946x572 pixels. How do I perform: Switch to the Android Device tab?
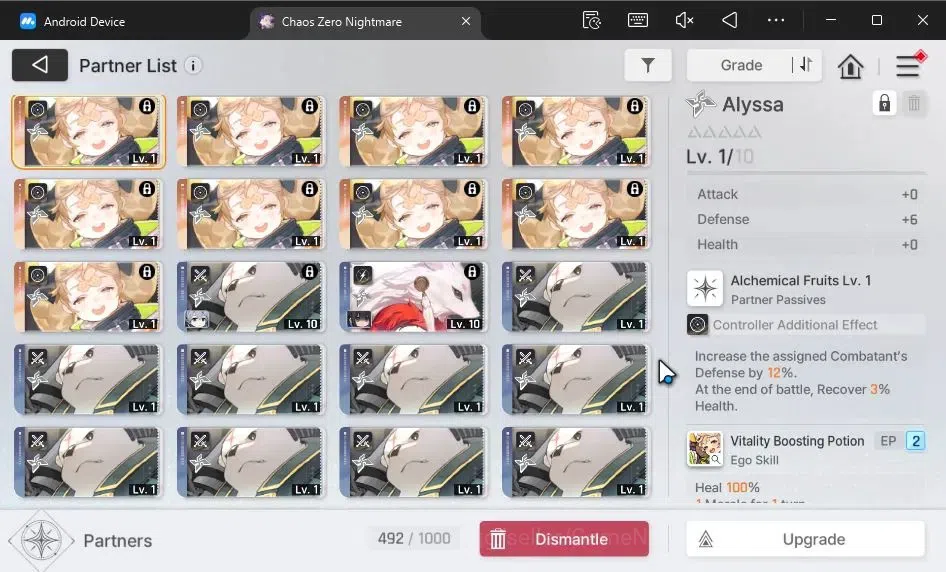point(72,22)
